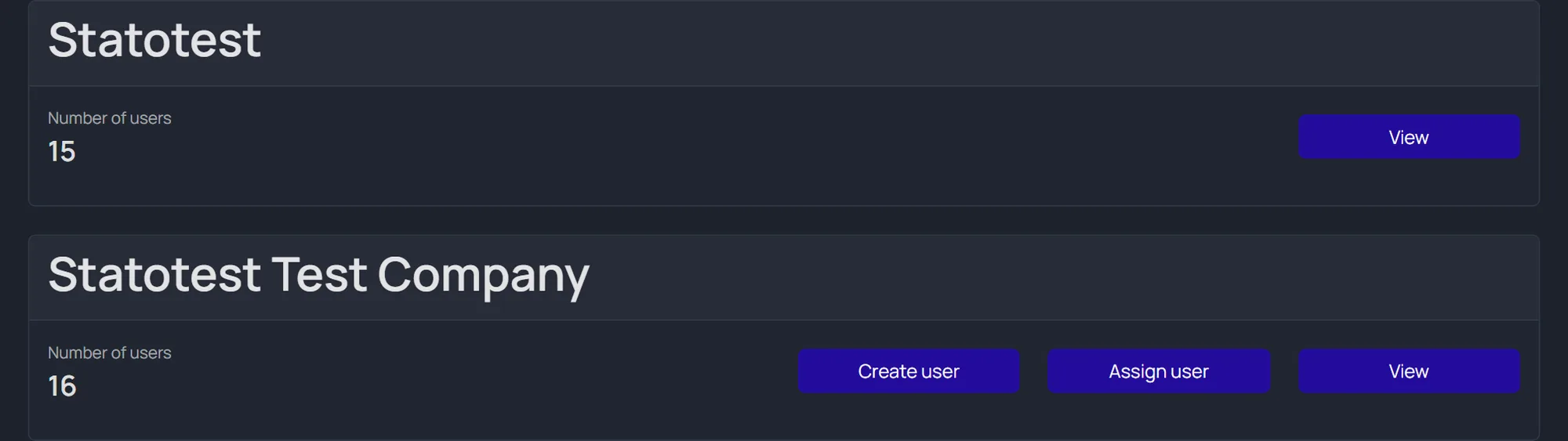The width and height of the screenshot is (1568, 441).
Task: Click the word Company in the heading
Action: pos(483,276)
